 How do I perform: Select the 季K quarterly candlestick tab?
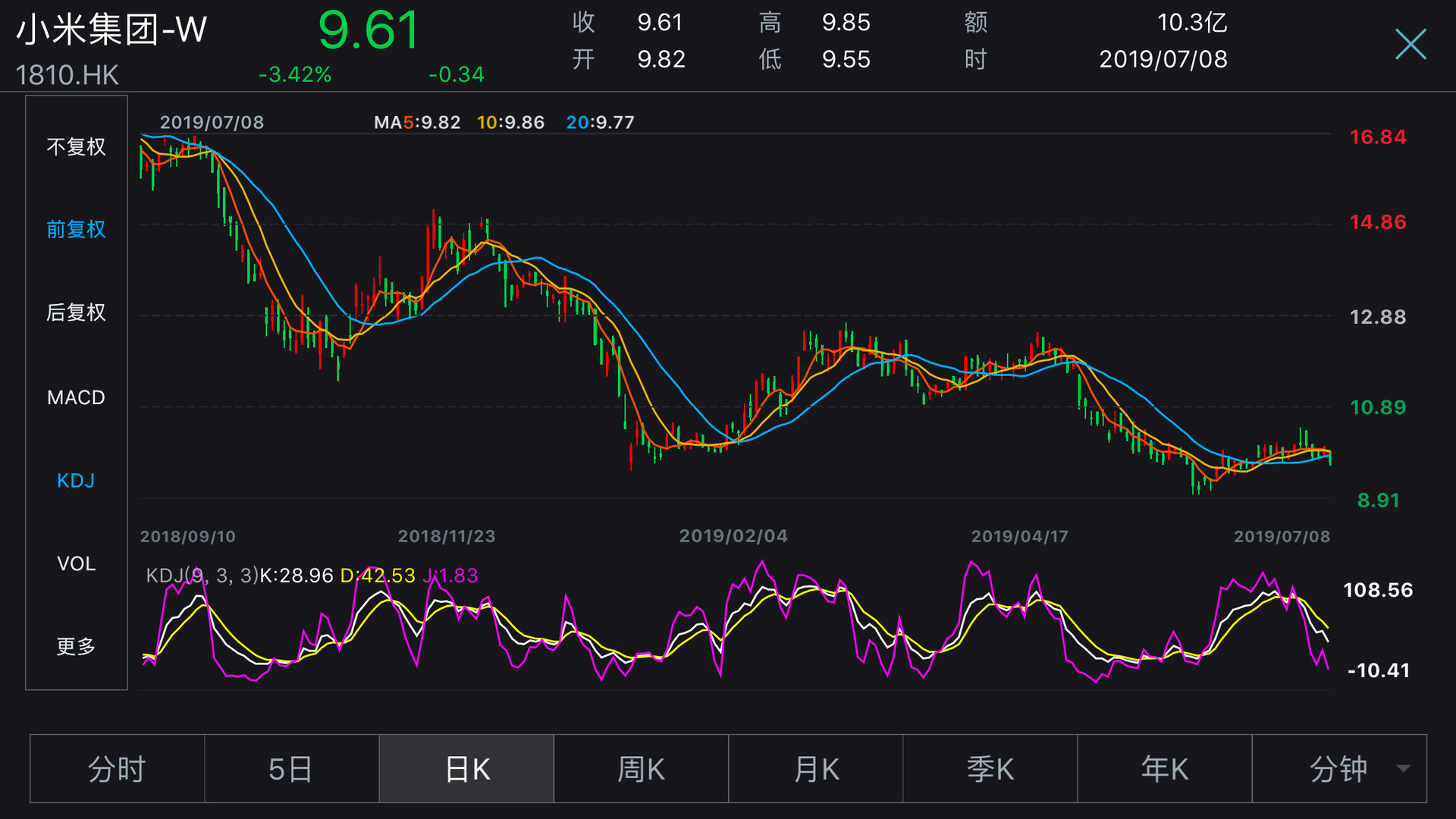pyautogui.click(x=990, y=769)
